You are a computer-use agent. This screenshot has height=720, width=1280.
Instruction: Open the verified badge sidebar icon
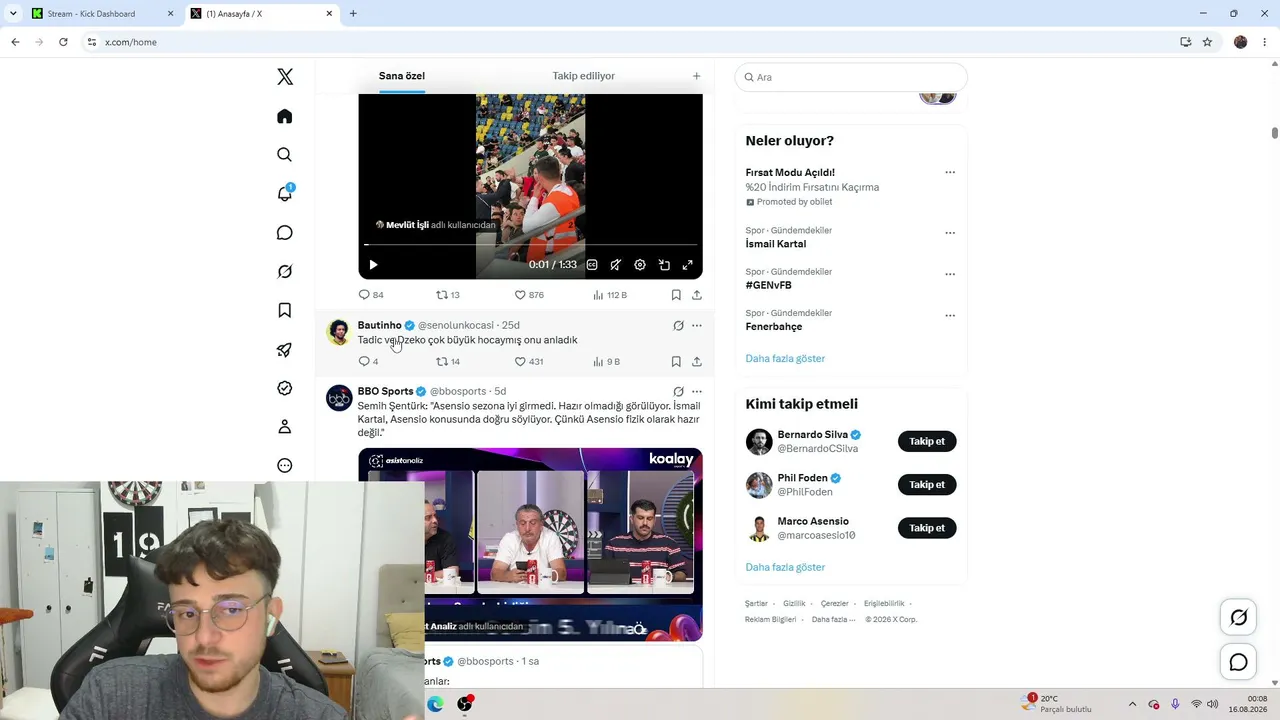285,388
